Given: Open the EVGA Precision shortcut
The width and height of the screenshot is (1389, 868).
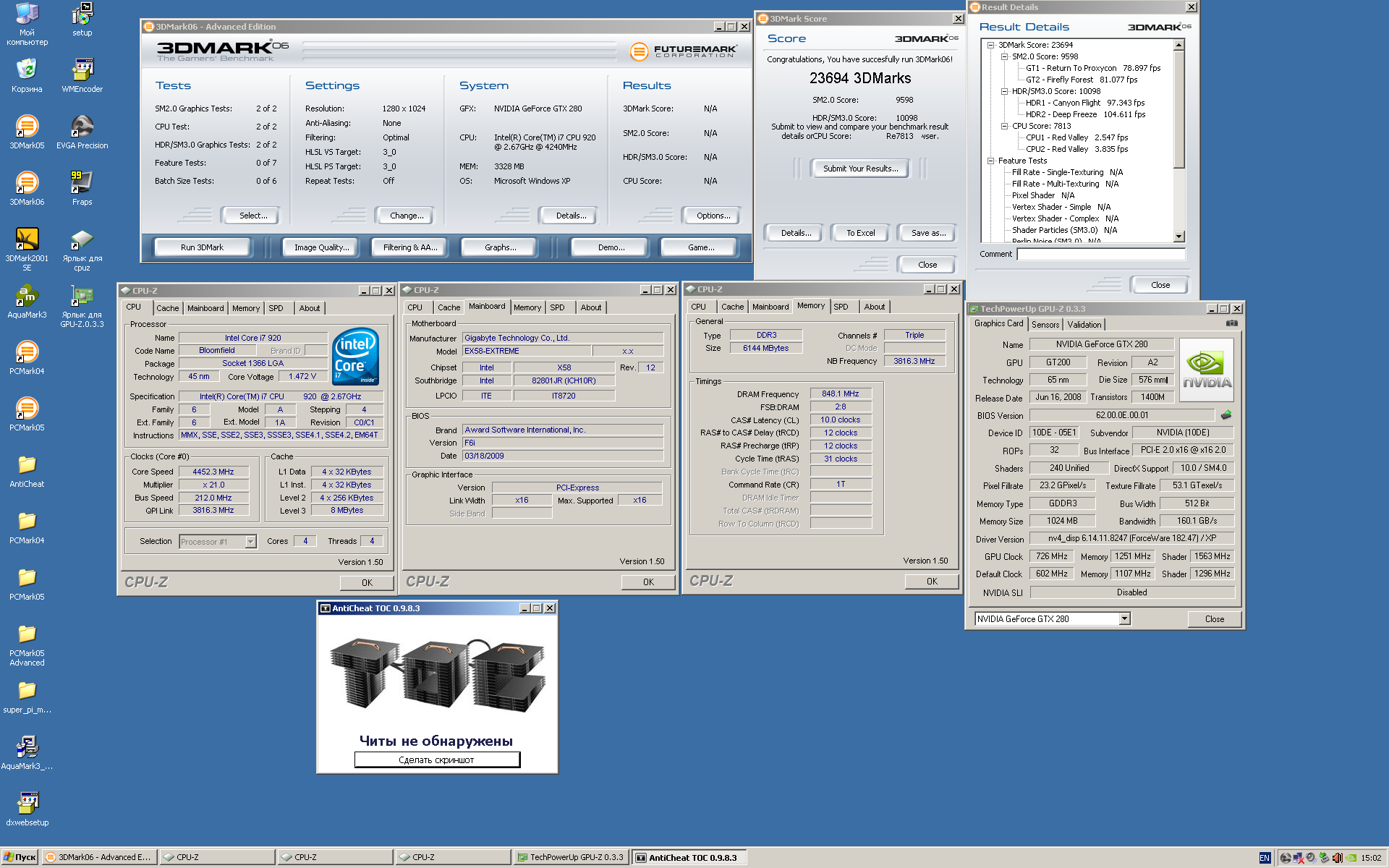Looking at the screenshot, I should tap(82, 132).
